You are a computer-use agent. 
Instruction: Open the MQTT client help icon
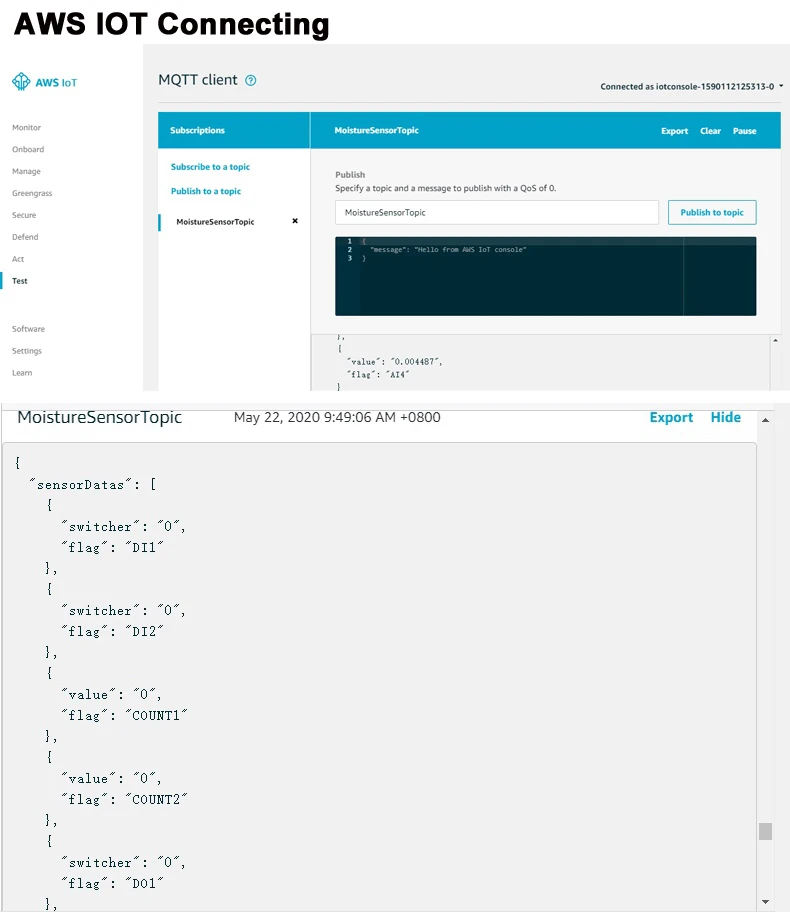pos(250,81)
